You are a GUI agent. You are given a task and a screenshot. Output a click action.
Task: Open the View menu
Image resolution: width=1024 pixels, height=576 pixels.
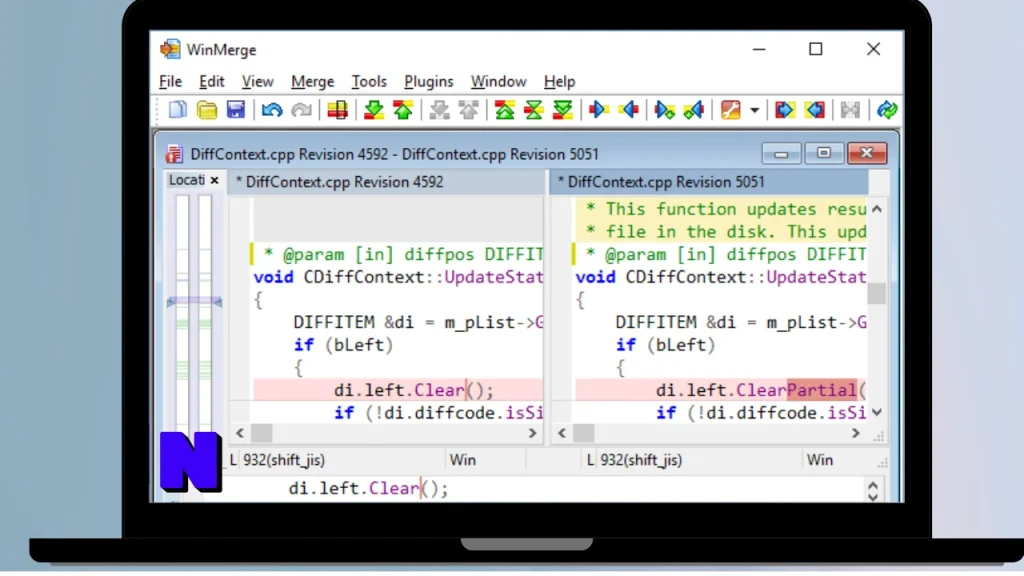point(257,82)
